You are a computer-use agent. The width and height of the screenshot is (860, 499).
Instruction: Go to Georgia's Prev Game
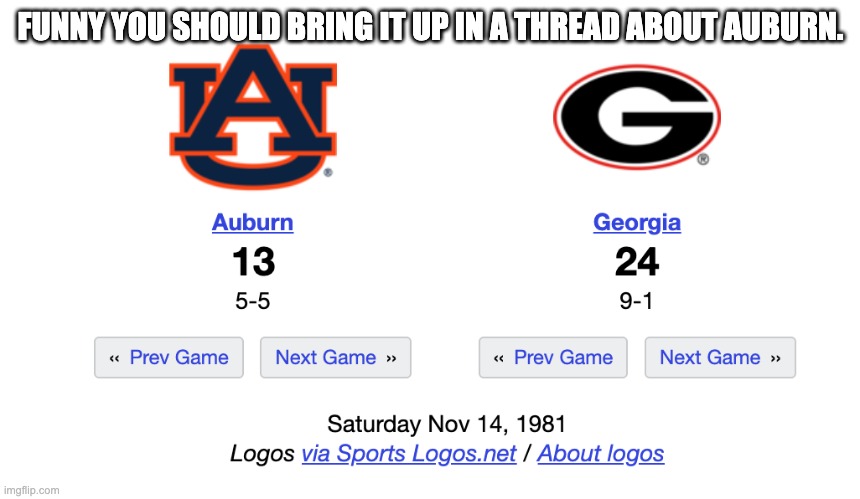coord(553,358)
